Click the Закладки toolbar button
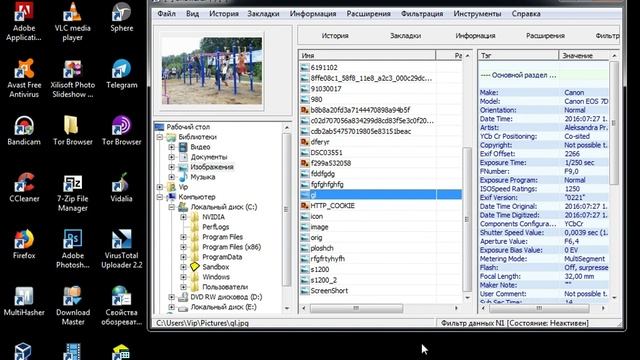The width and height of the screenshot is (640, 360). tap(405, 36)
